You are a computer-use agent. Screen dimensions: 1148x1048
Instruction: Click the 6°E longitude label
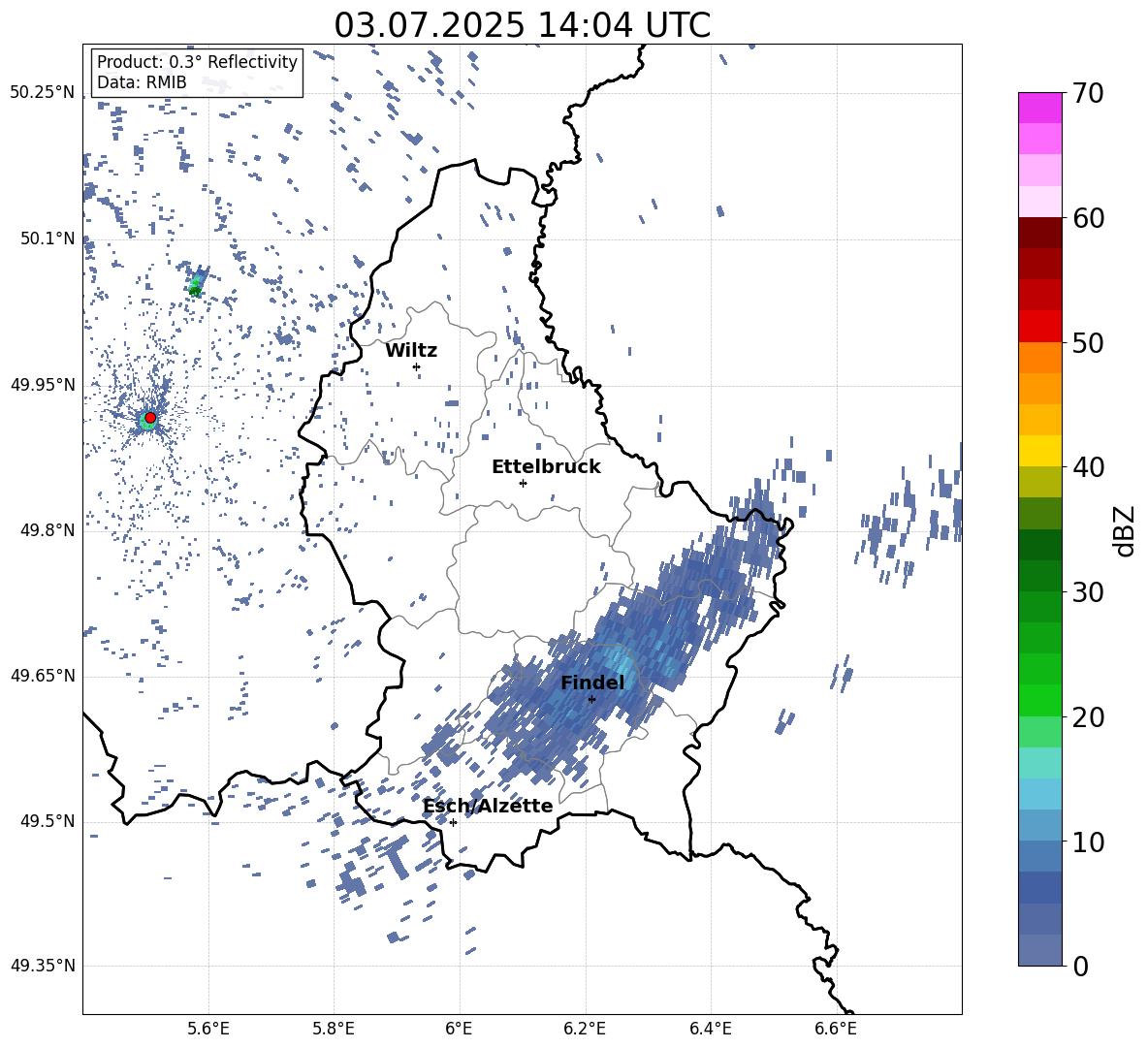(x=459, y=1029)
